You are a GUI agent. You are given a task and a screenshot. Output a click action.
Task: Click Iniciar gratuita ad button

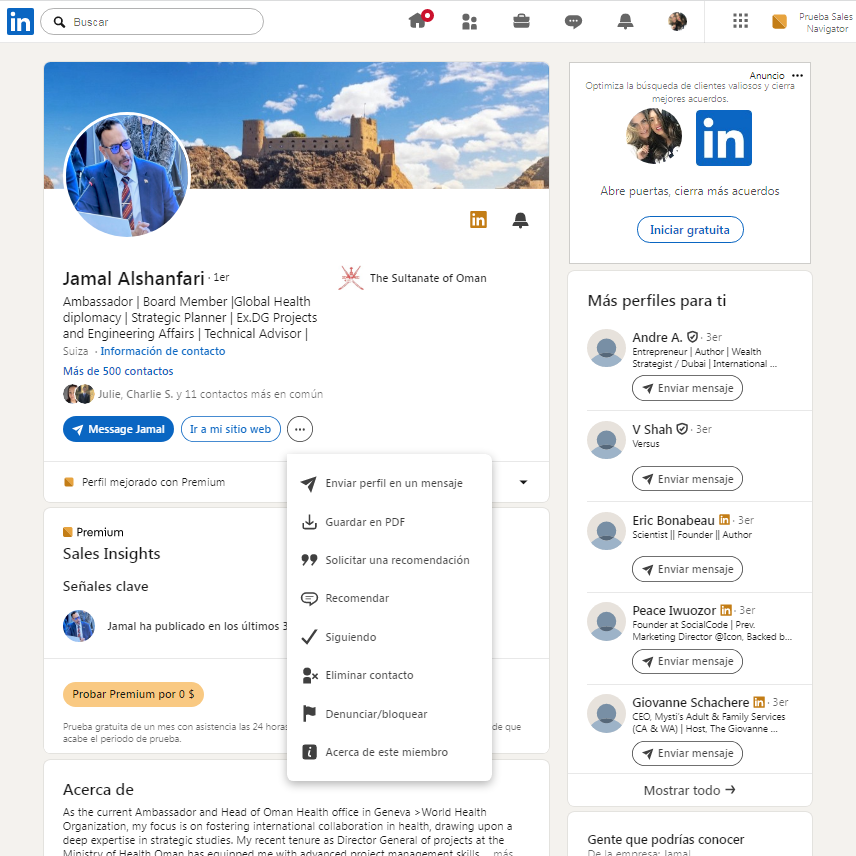click(x=690, y=230)
